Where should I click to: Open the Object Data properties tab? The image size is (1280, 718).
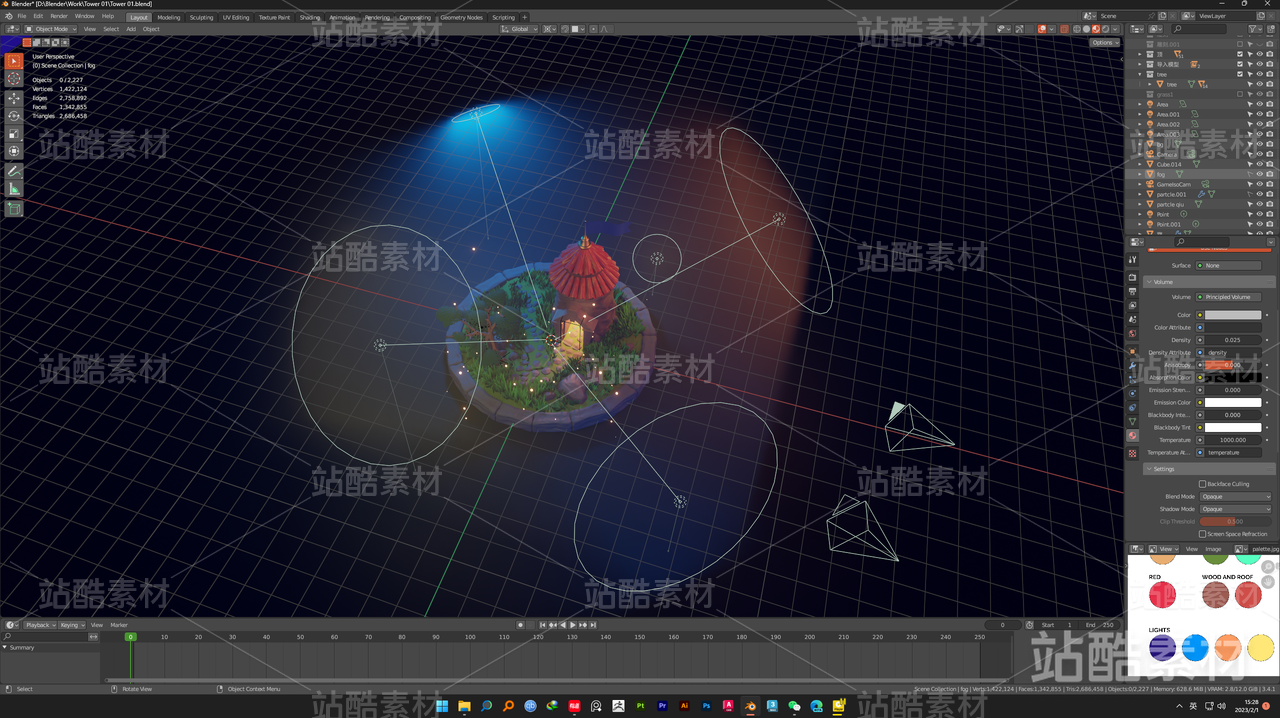pyautogui.click(x=1132, y=421)
